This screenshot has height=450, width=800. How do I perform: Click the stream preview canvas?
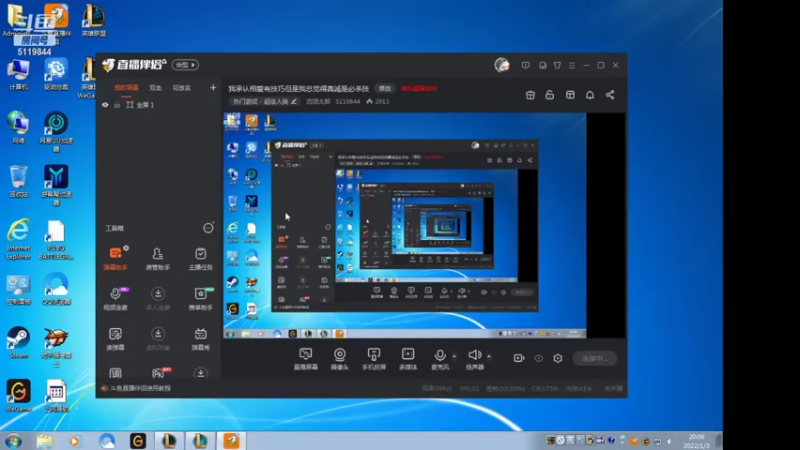[424, 225]
